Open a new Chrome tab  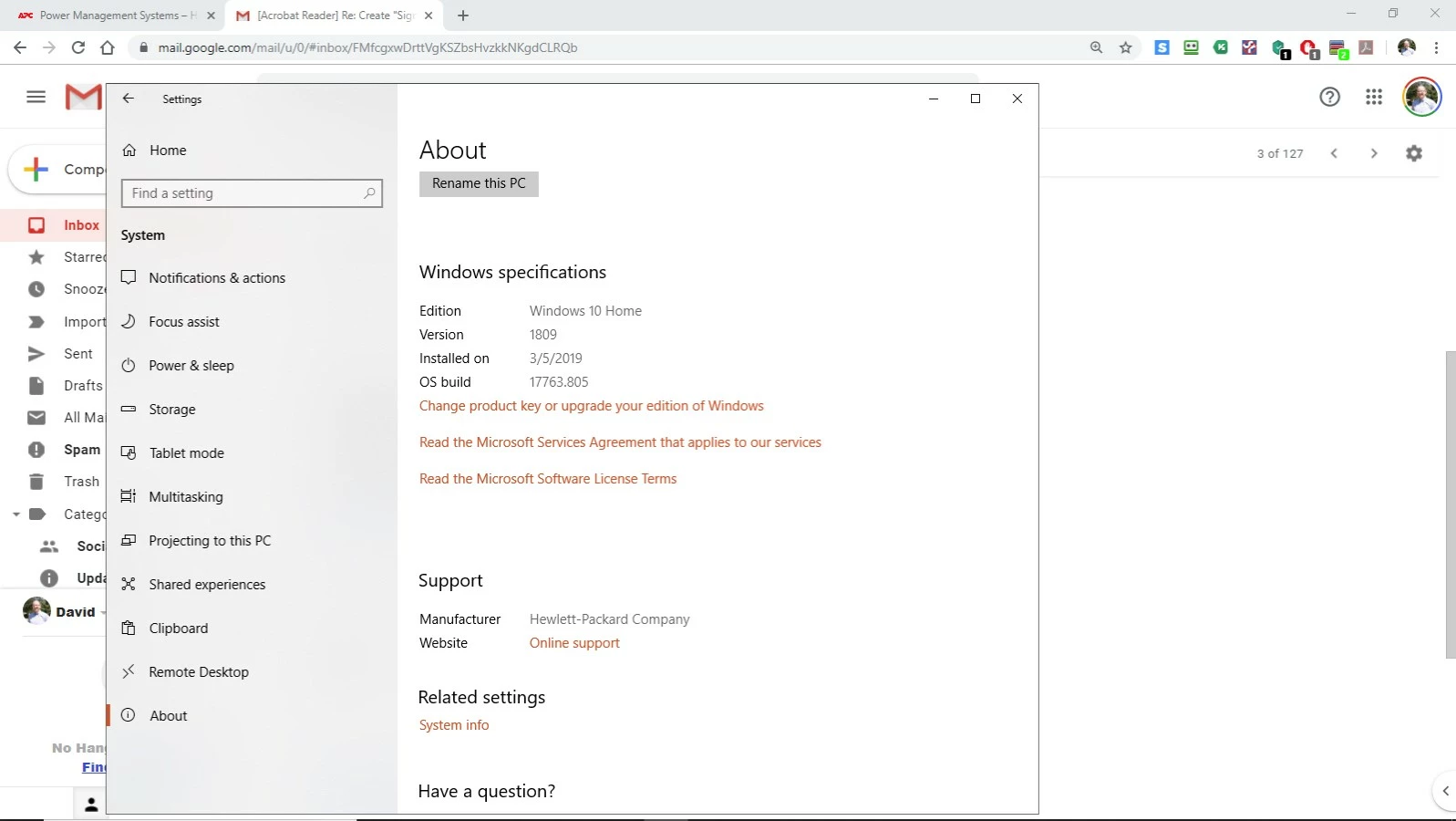point(463,16)
